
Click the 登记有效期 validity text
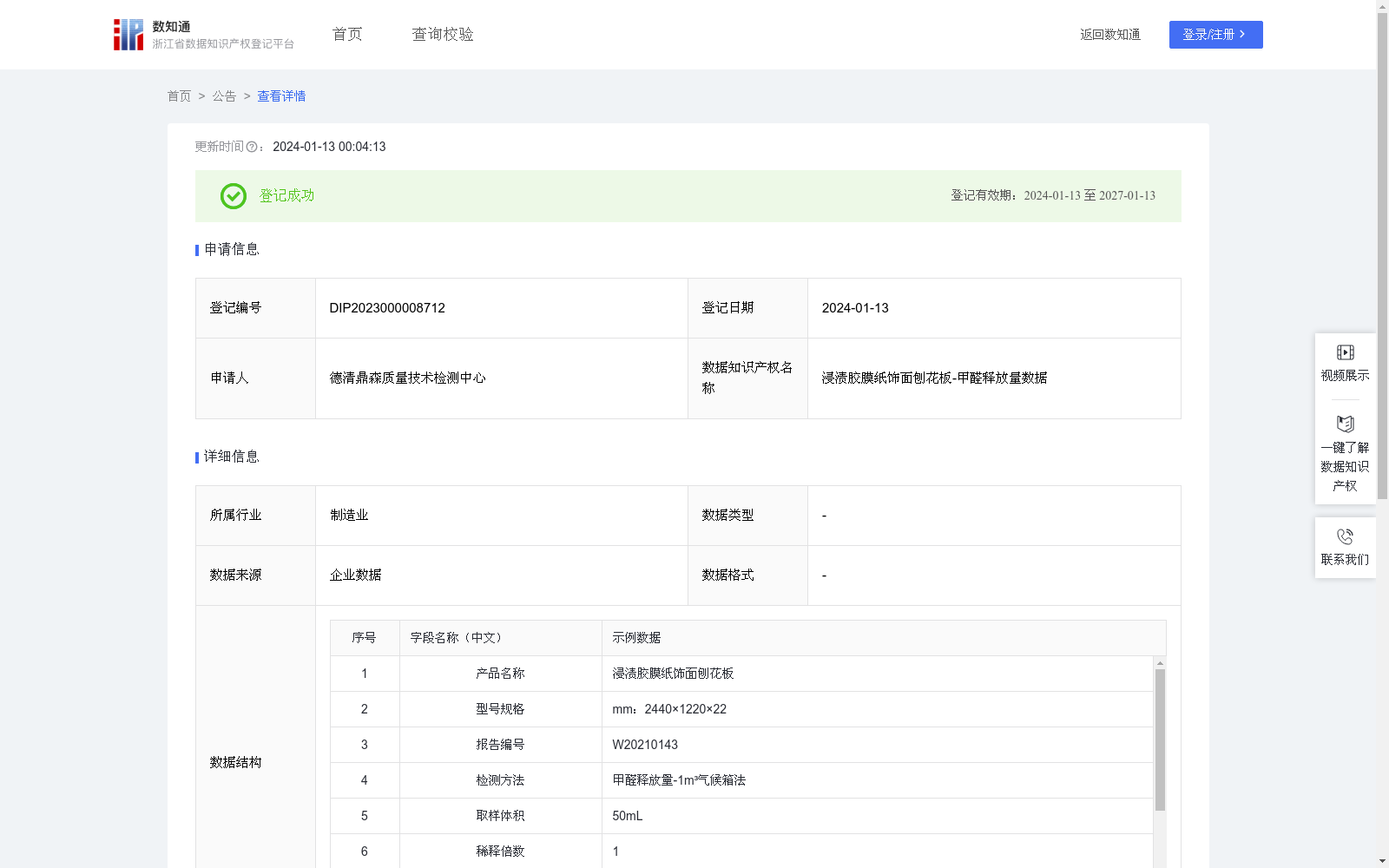1053,196
